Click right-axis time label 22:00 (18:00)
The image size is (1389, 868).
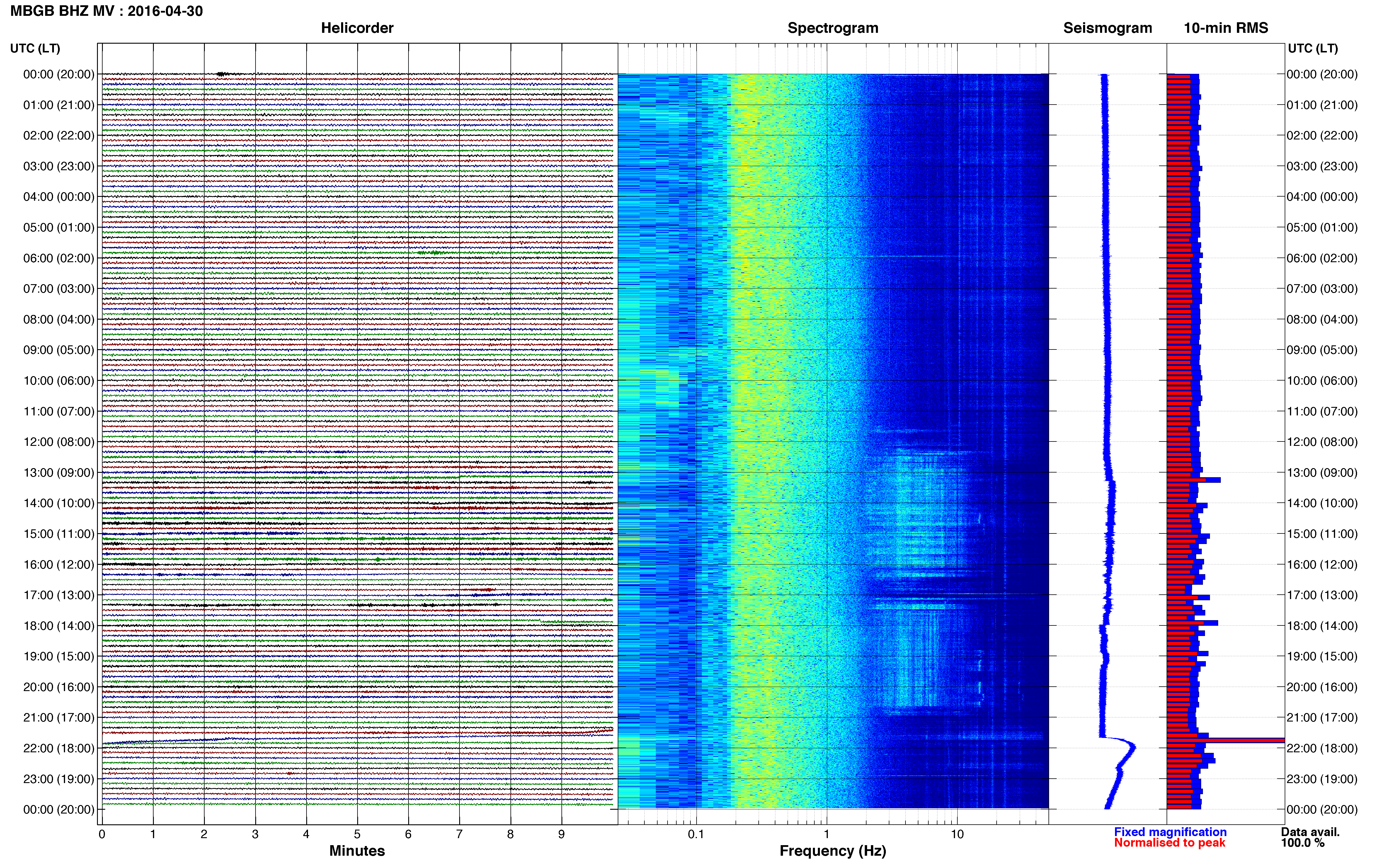pos(1322,748)
